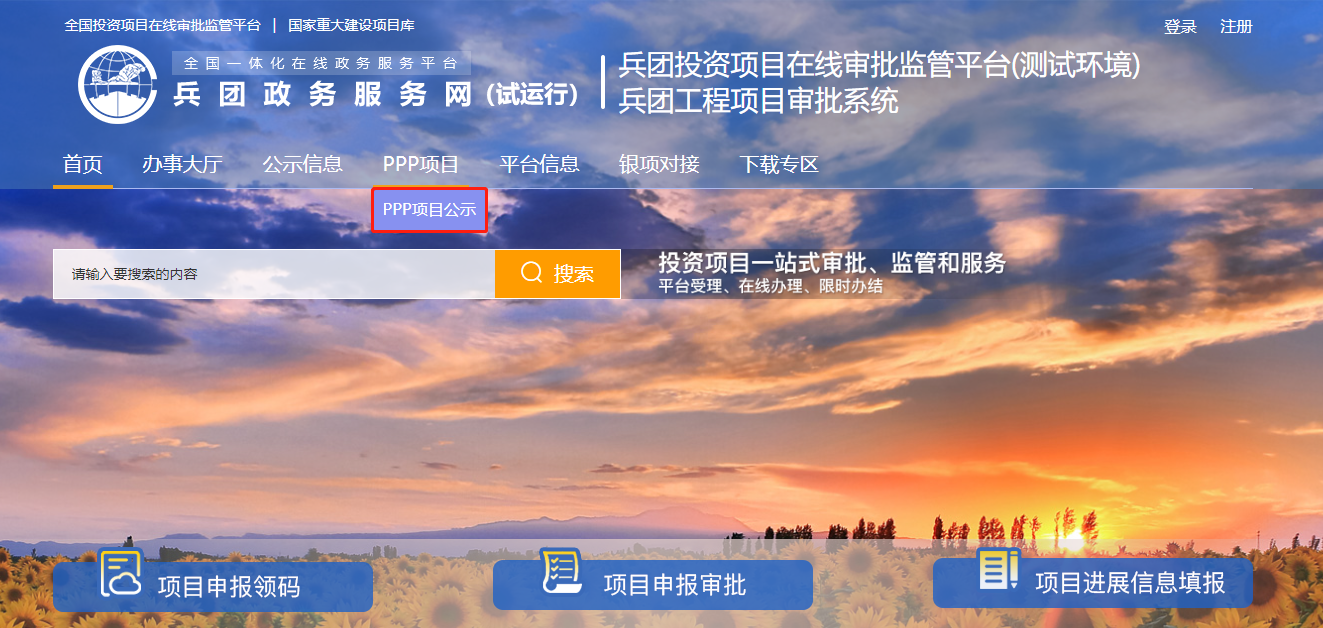The height and width of the screenshot is (628, 1323).
Task: Go to the 下载专区 menu item
Action: 779,165
